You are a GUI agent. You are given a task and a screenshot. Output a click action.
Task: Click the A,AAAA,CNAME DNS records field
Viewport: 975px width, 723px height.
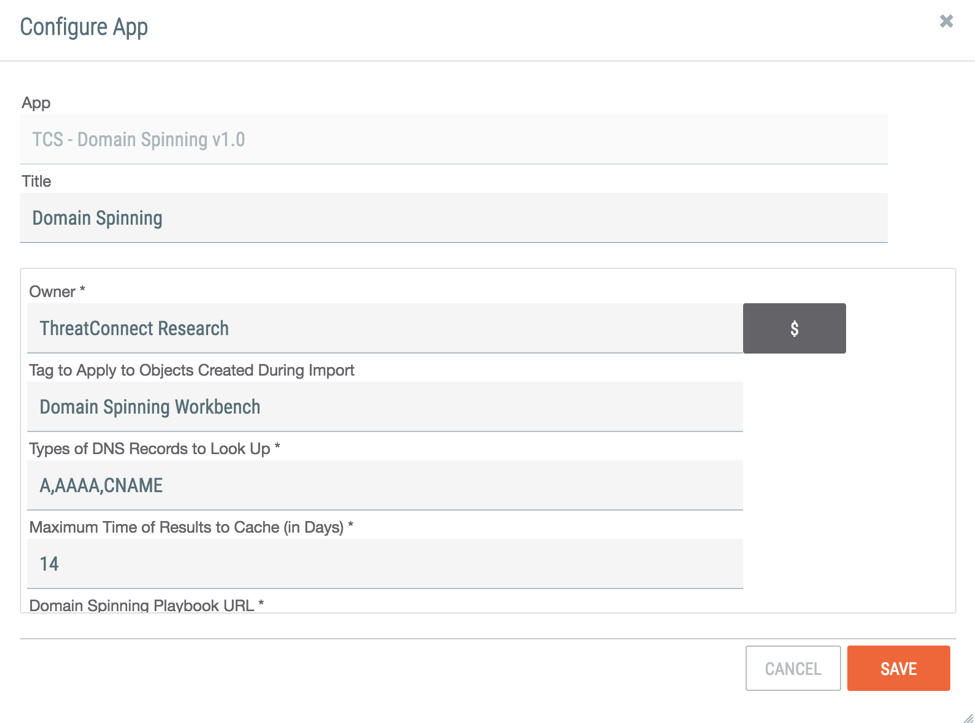coord(385,485)
